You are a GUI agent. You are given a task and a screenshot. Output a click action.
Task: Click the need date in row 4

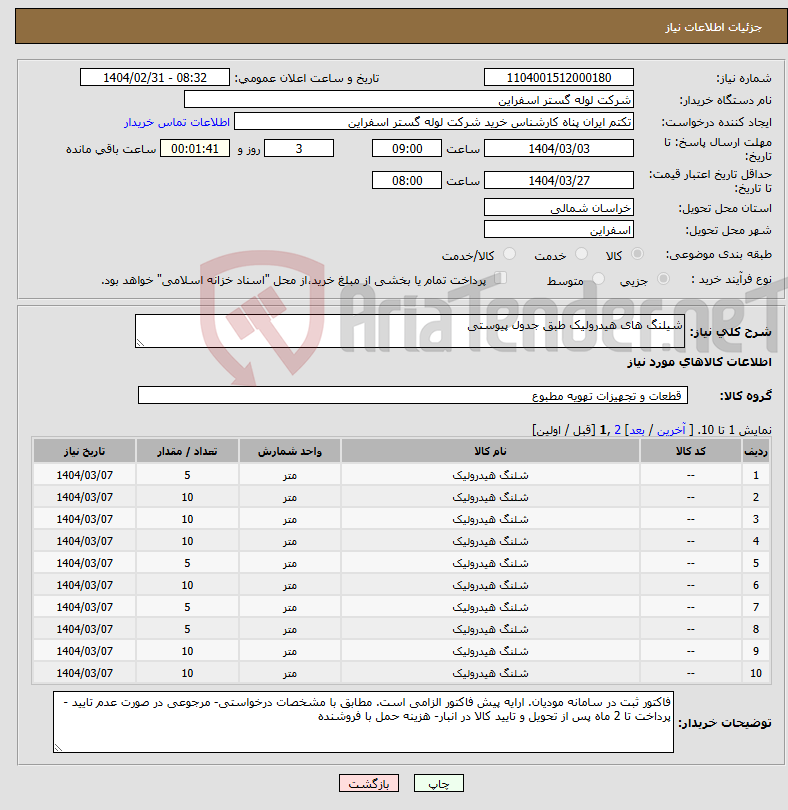(84, 541)
